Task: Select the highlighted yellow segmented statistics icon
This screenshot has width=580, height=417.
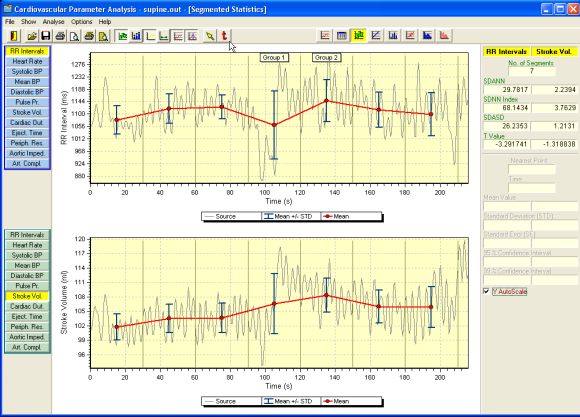Action: pos(358,36)
